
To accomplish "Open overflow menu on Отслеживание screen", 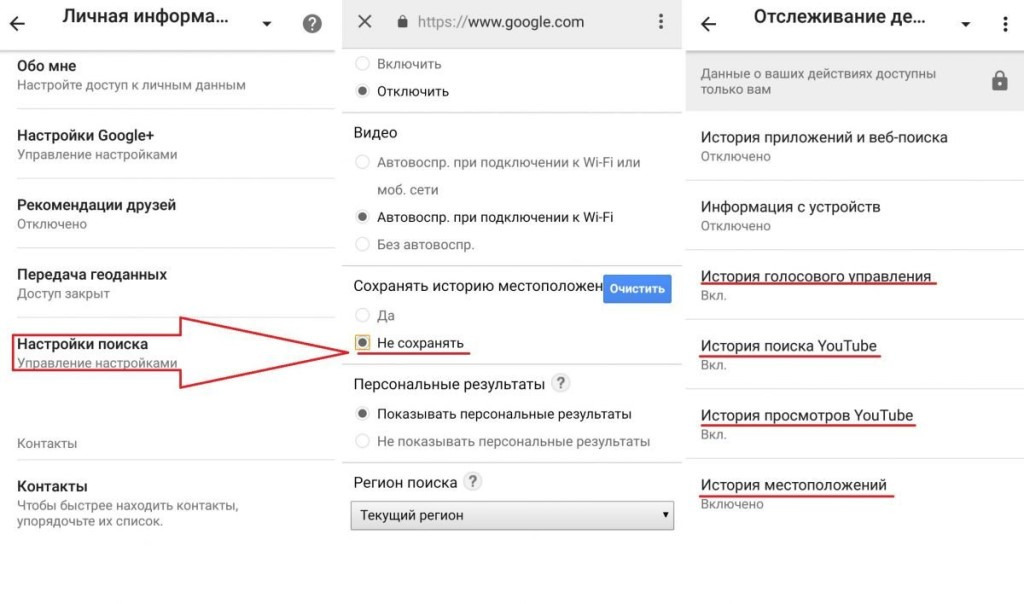I will pyautogui.click(x=1005, y=24).
